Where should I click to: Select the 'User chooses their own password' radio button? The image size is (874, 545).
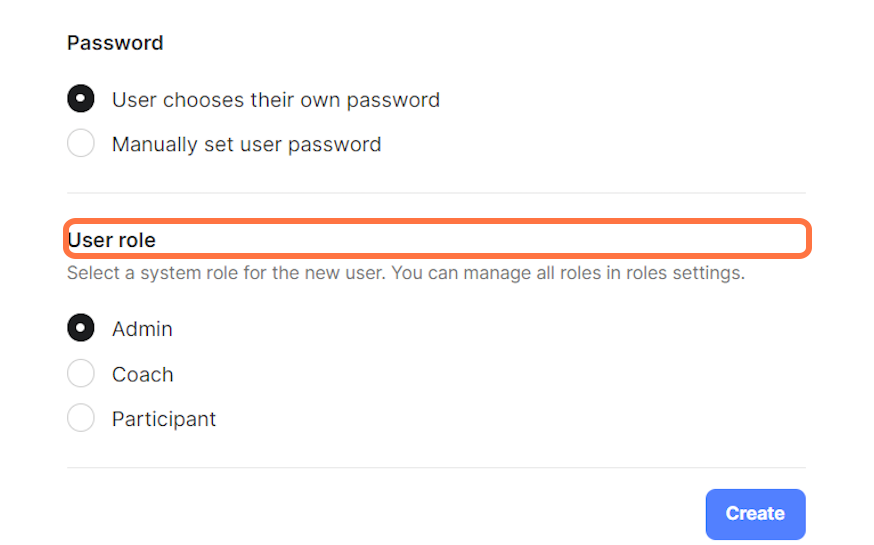81,99
